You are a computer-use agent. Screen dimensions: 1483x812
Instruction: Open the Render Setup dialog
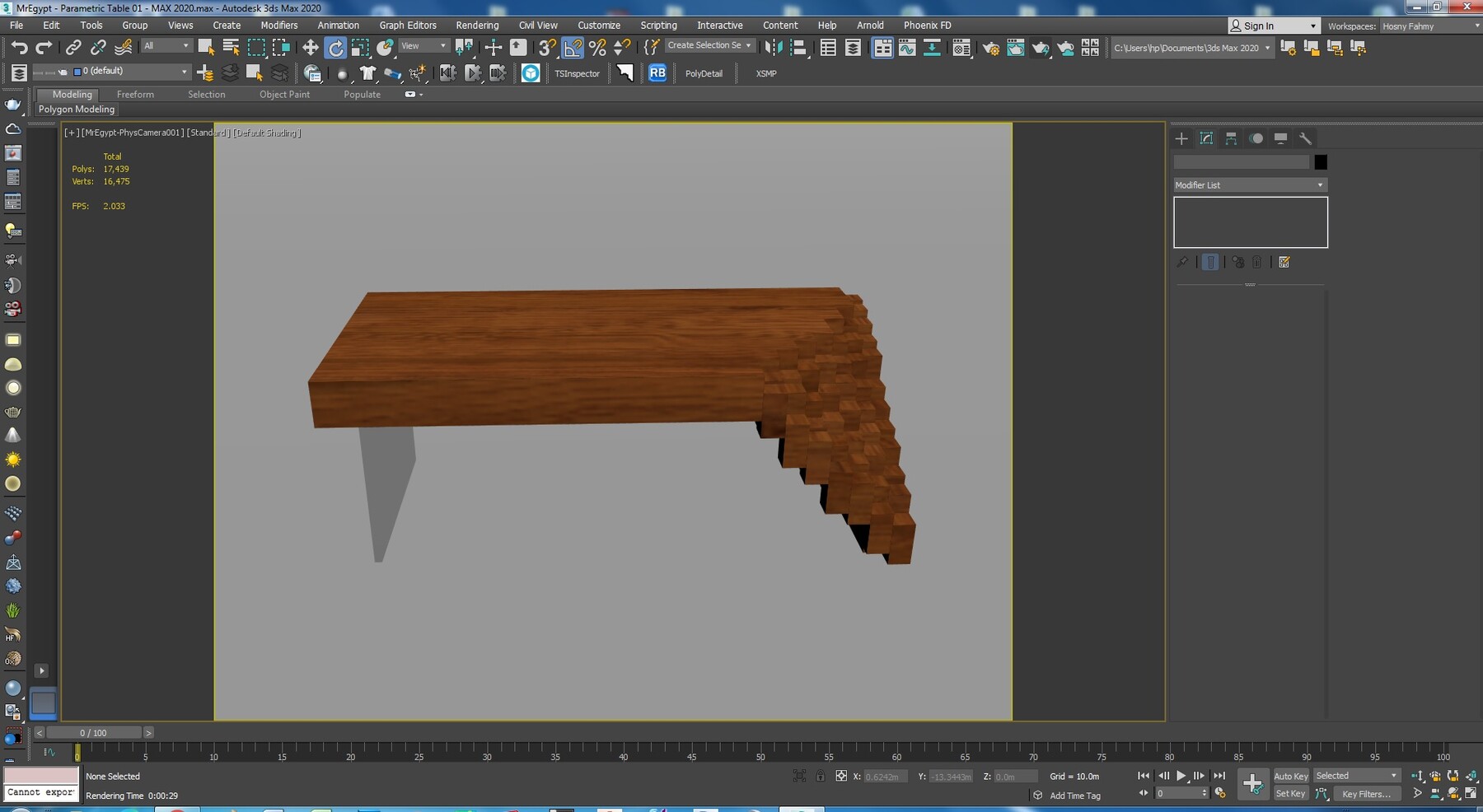(990, 47)
